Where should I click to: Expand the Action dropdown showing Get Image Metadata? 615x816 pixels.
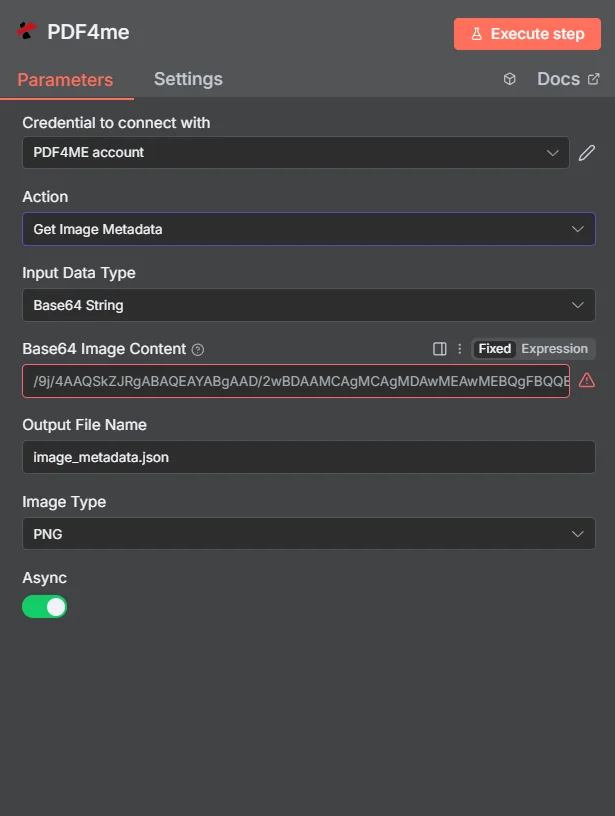click(309, 229)
